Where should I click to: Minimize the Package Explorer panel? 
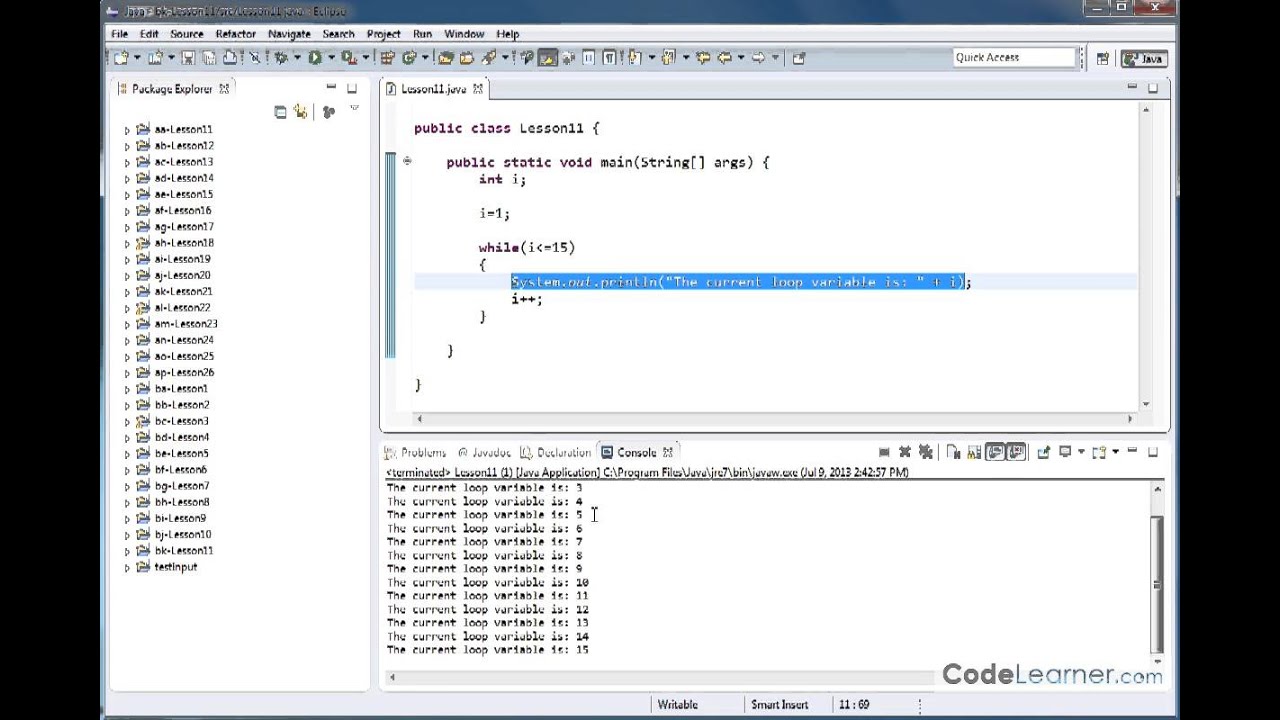[x=331, y=88]
